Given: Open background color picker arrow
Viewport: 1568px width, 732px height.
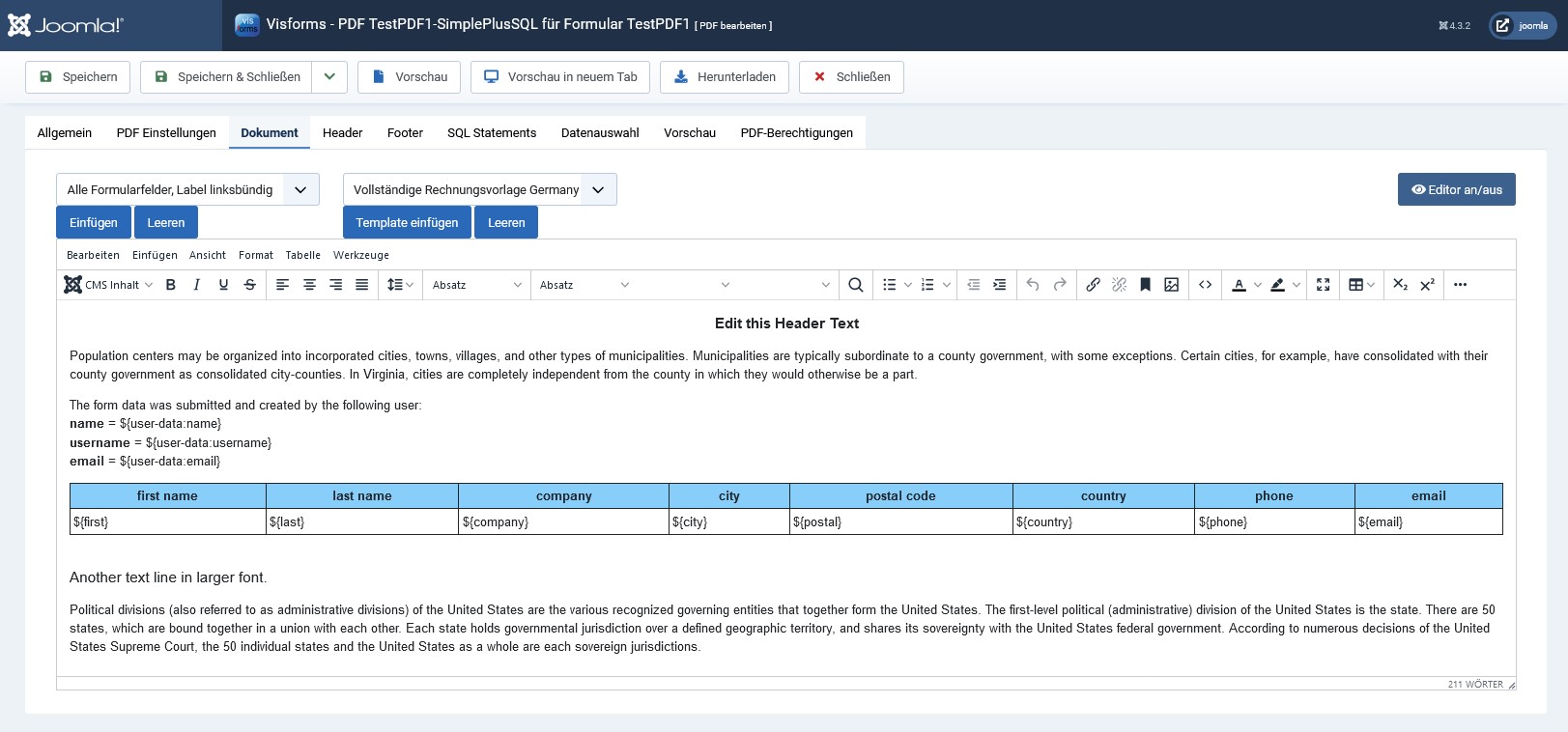Looking at the screenshot, I should pyautogui.click(x=1296, y=285).
